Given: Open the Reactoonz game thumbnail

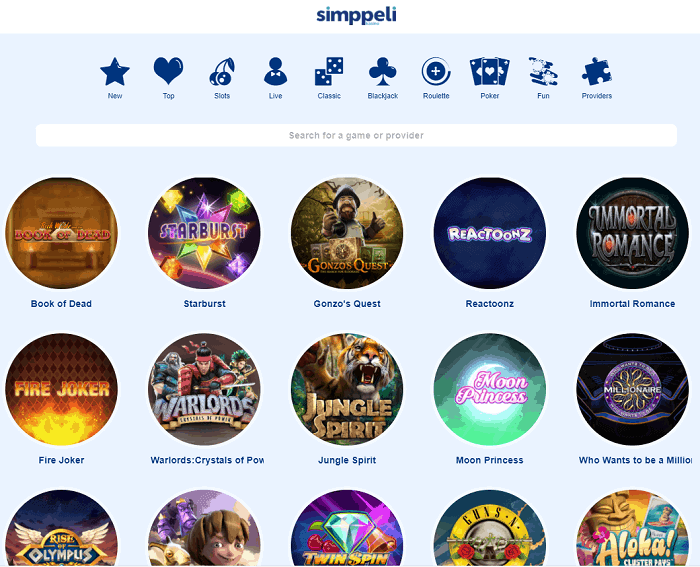Looking at the screenshot, I should click(x=490, y=233).
